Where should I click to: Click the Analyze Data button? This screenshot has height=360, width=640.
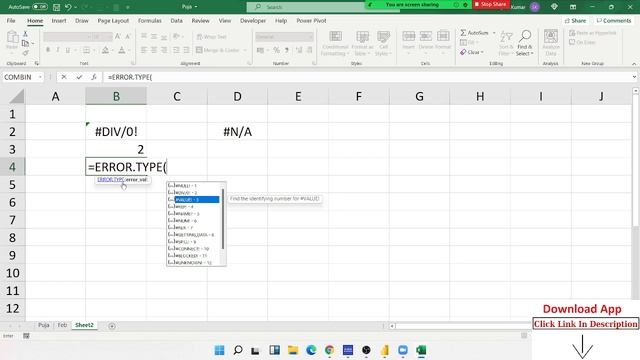[551, 43]
